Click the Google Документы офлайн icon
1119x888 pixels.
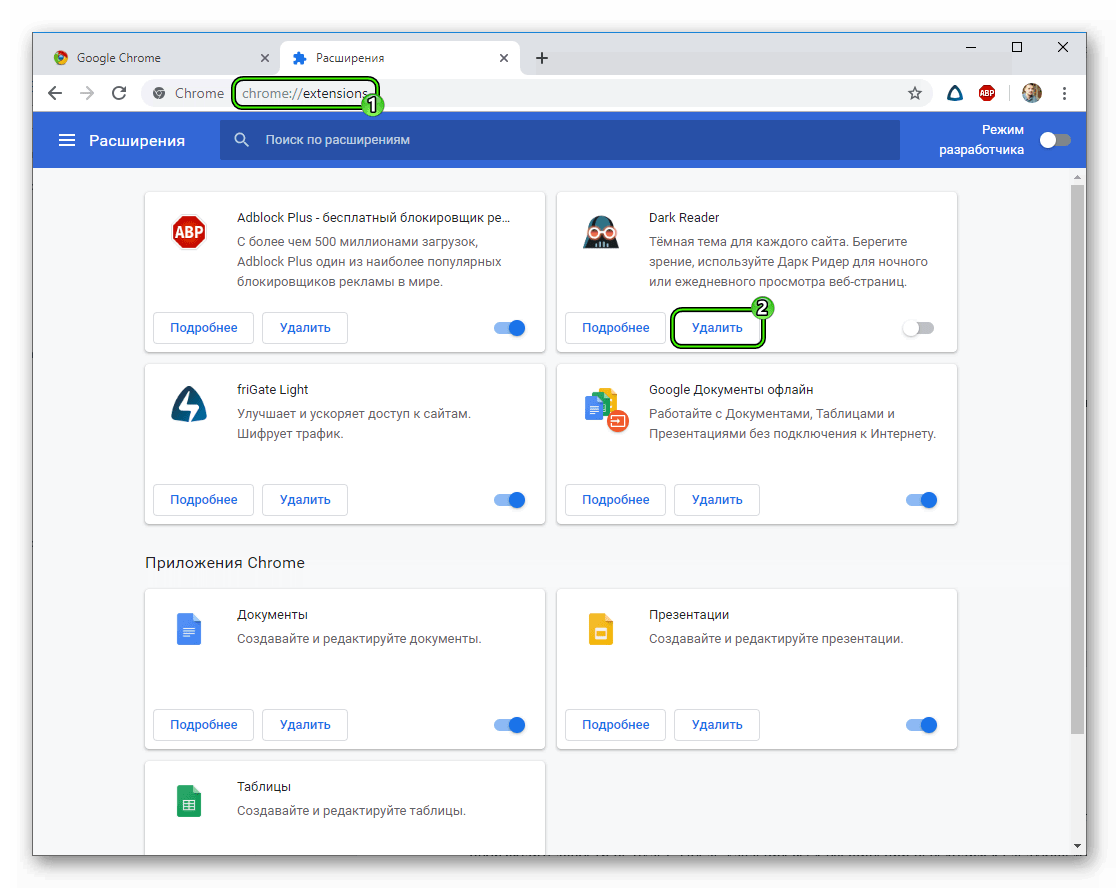606,410
